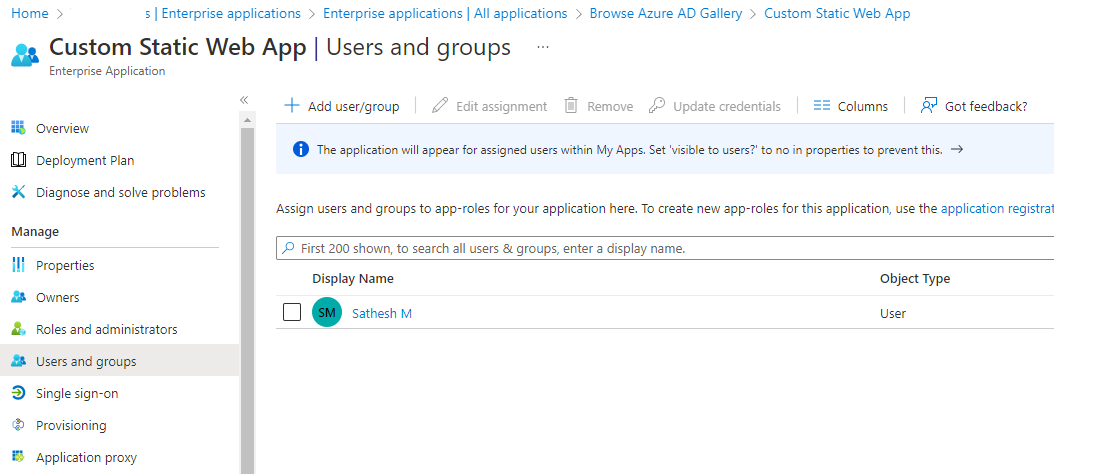Sort by Display Name column header

352,279
